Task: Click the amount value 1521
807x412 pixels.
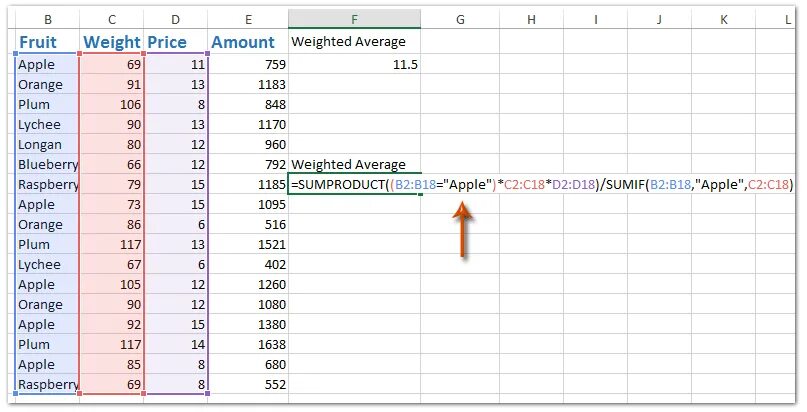Action: click(248, 244)
